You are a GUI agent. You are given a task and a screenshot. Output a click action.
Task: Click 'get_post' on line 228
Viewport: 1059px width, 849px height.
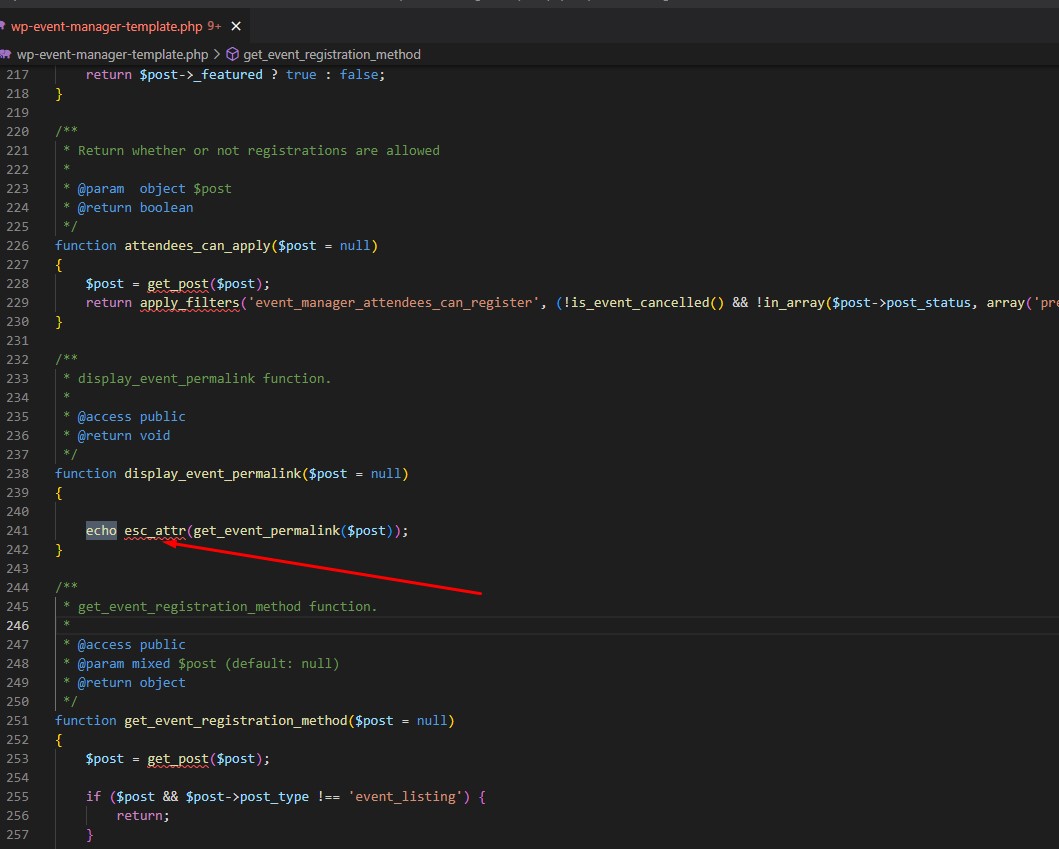[x=178, y=284]
